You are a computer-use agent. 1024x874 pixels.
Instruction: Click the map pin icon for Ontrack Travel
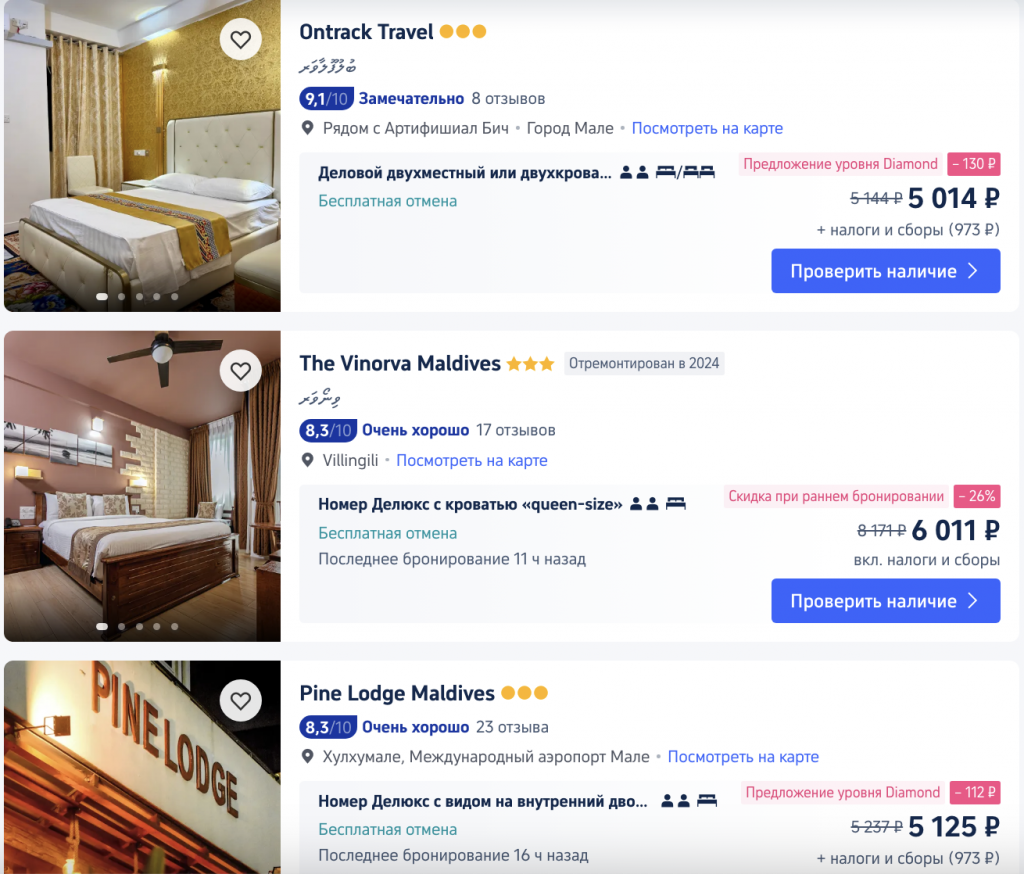(307, 128)
